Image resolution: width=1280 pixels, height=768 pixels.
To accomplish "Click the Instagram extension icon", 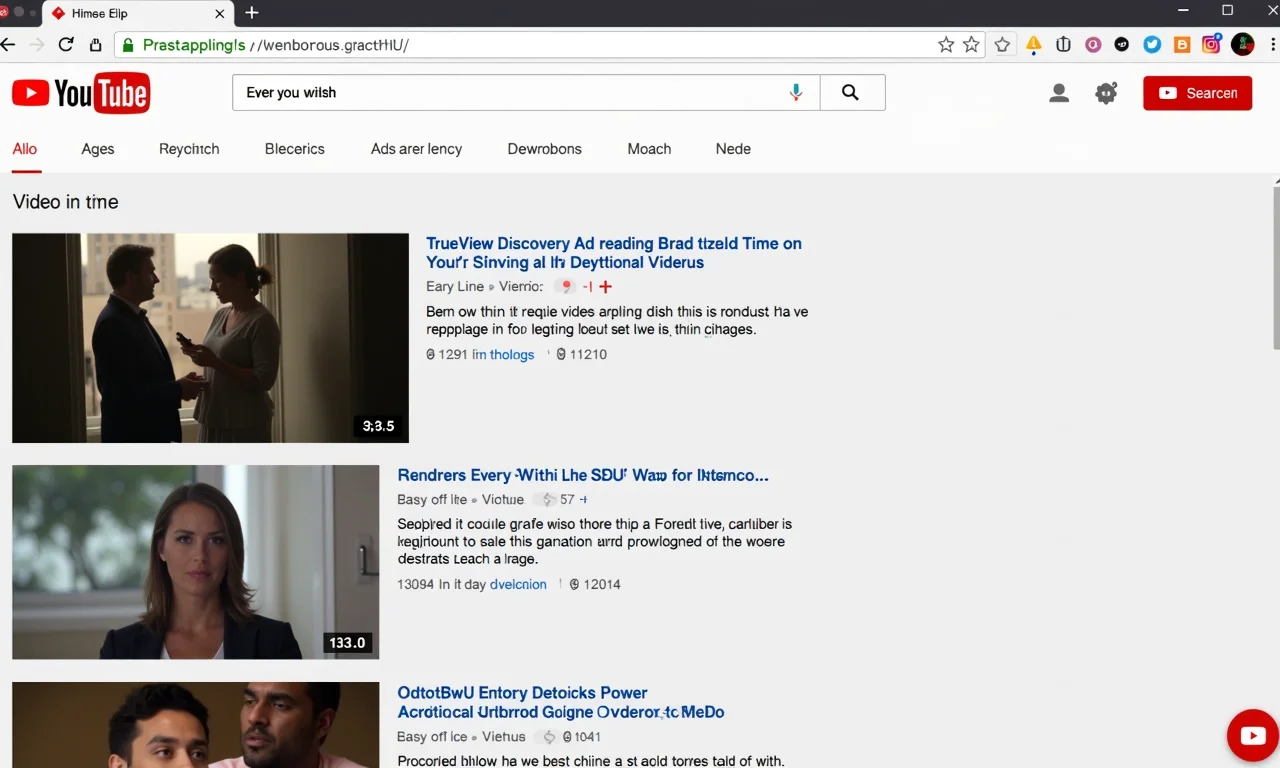I will coord(1212,44).
